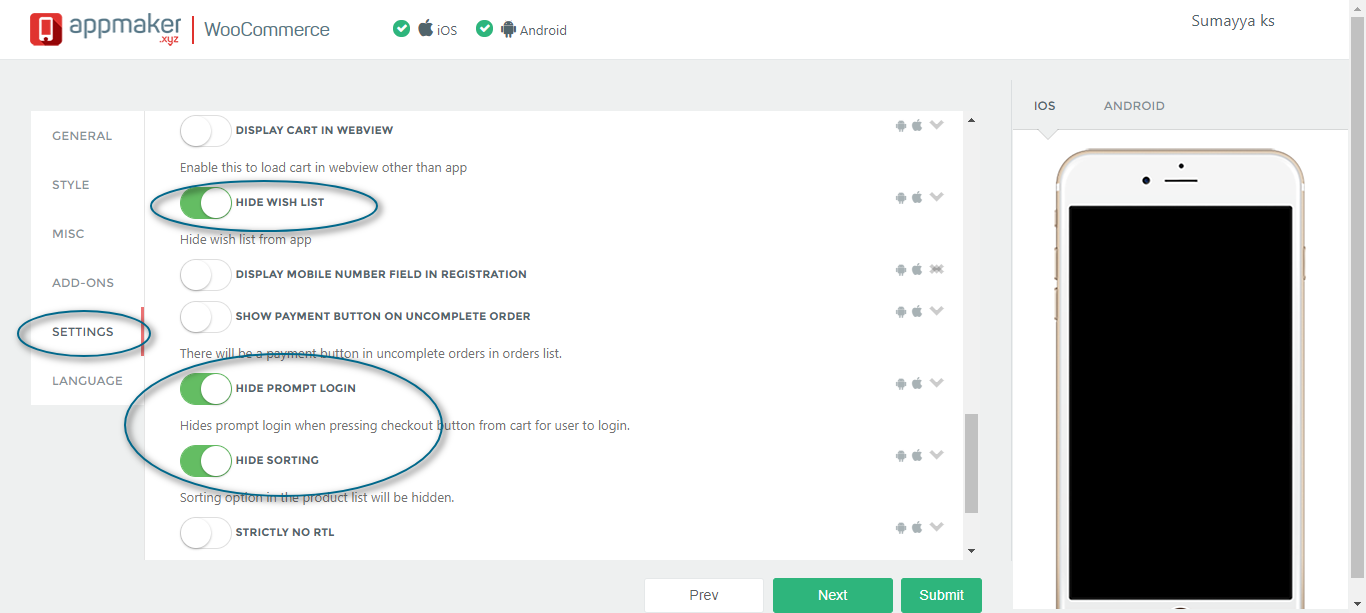Click Android icon on Hide Wish List row
This screenshot has width=1366, height=613.
901,198
